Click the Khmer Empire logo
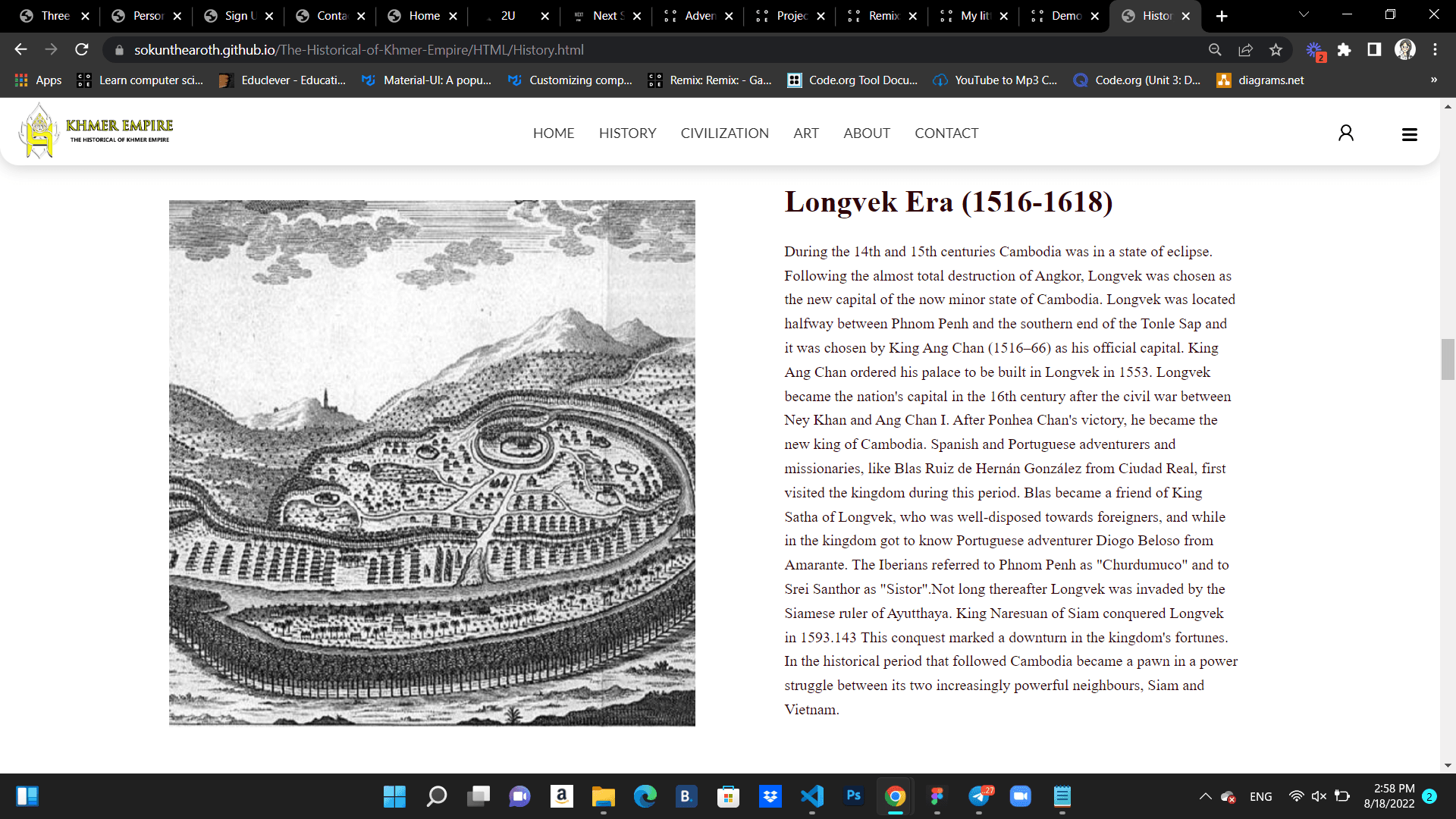 coord(96,131)
